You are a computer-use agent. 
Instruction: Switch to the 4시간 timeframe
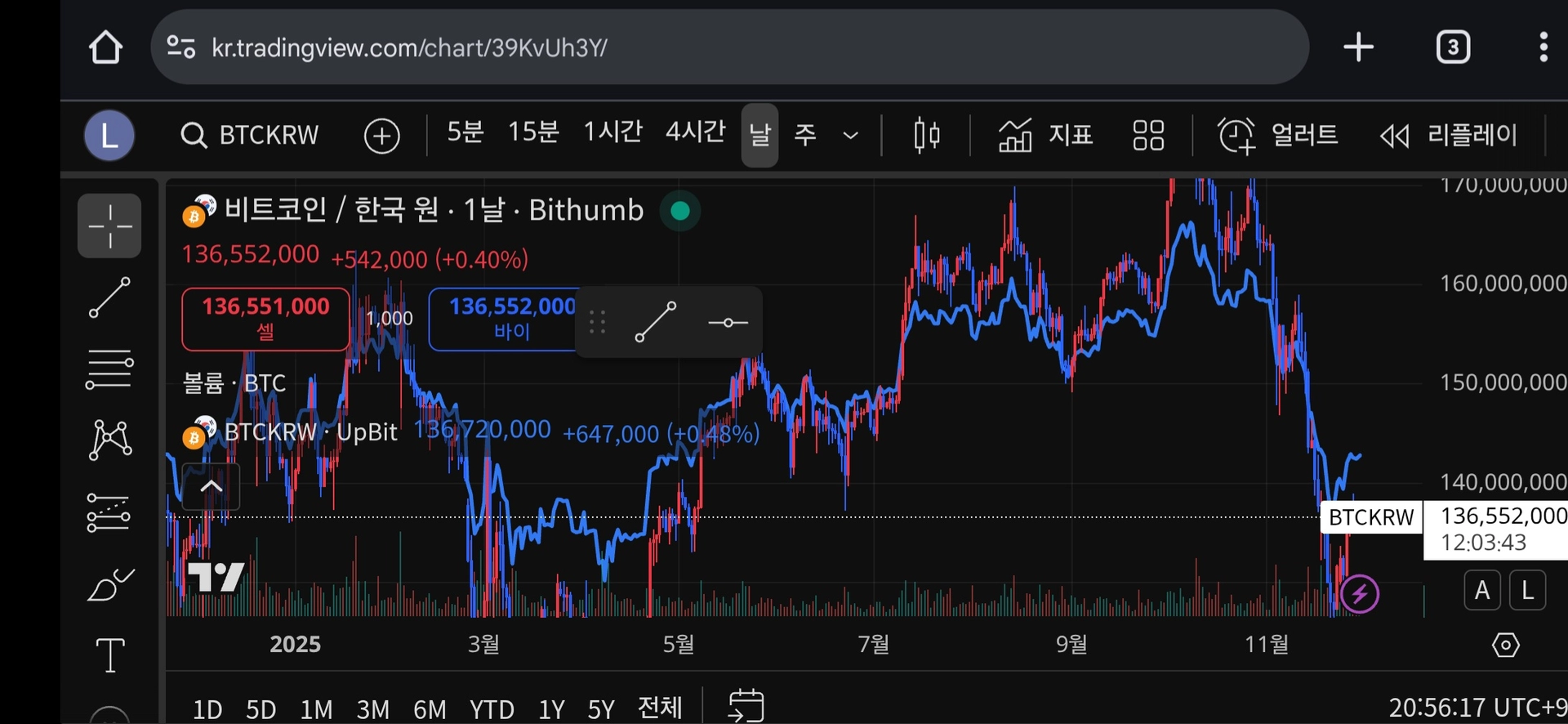click(x=695, y=132)
